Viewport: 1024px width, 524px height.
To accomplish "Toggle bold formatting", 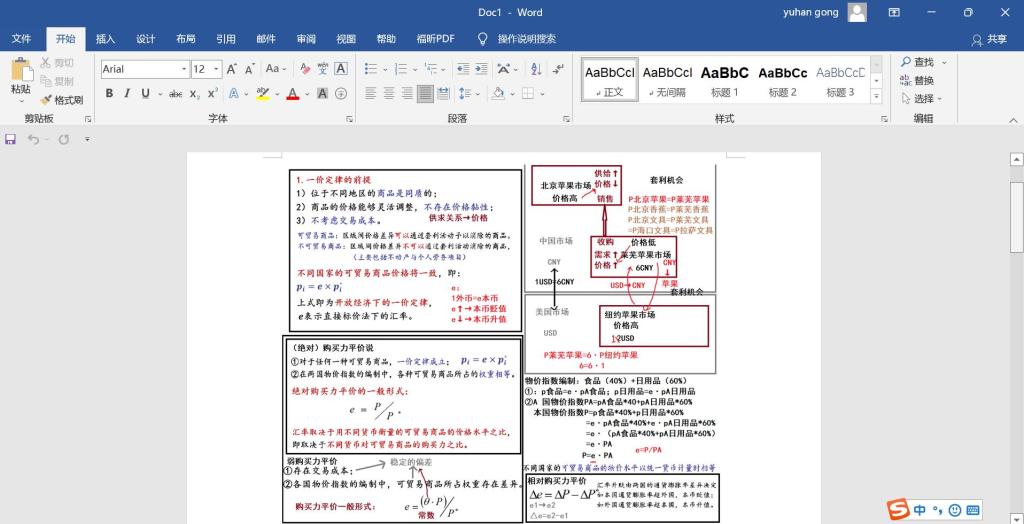I will pyautogui.click(x=109, y=94).
